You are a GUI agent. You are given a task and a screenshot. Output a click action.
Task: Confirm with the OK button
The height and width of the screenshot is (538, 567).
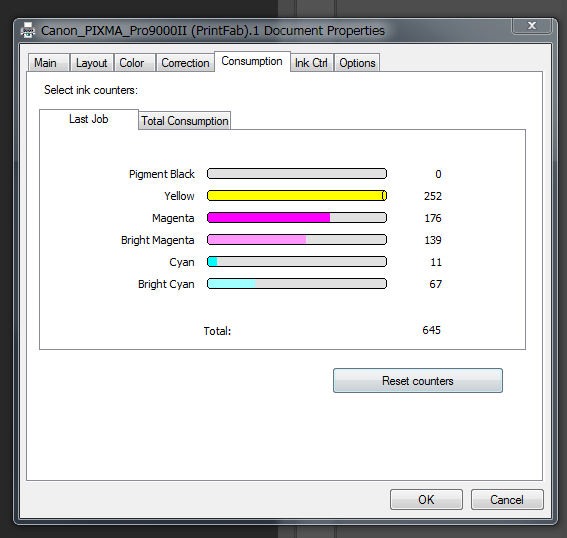(x=426, y=500)
